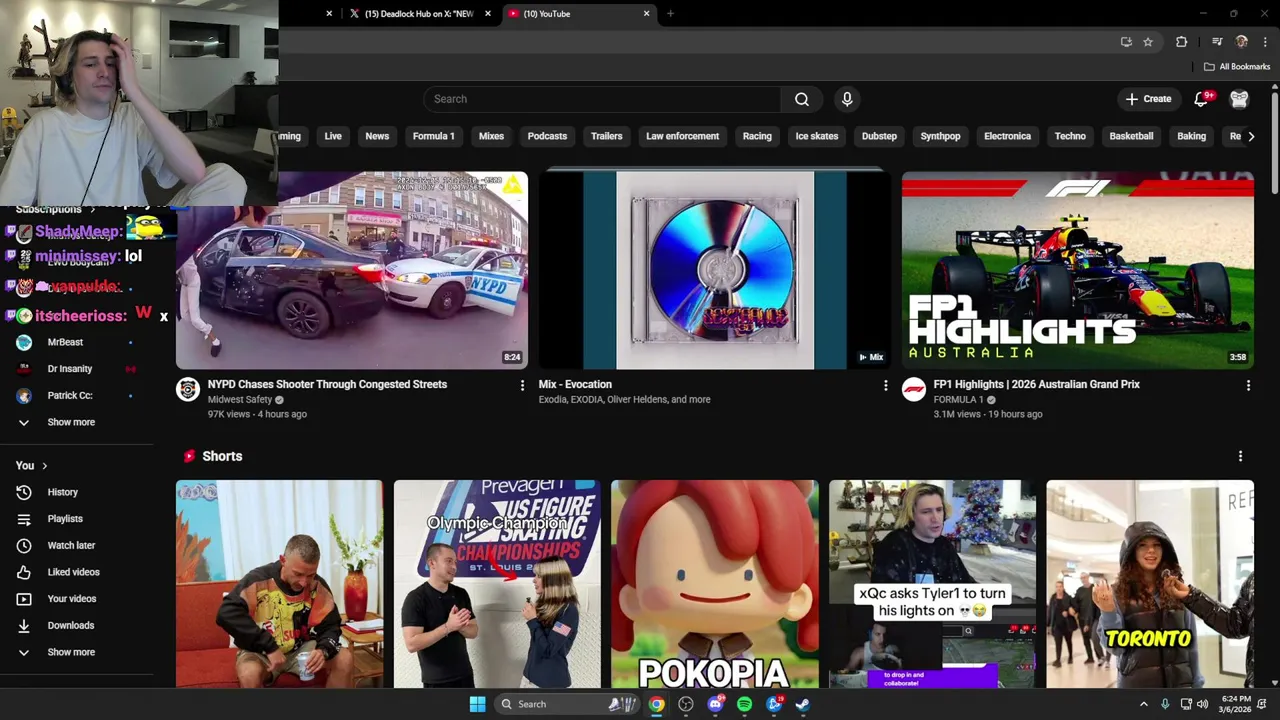Click in the YouTube search field
Viewport: 1280px width, 720px height.
click(602, 99)
